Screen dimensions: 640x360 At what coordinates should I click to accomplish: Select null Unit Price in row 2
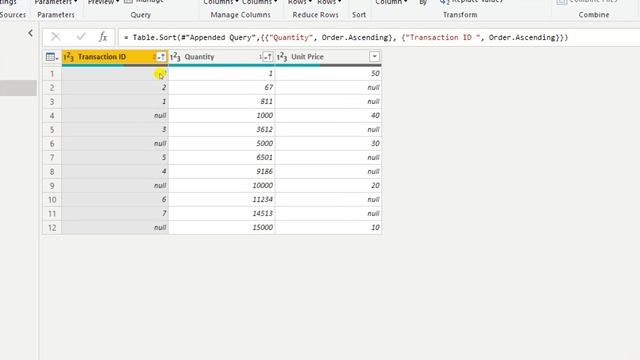328,87
